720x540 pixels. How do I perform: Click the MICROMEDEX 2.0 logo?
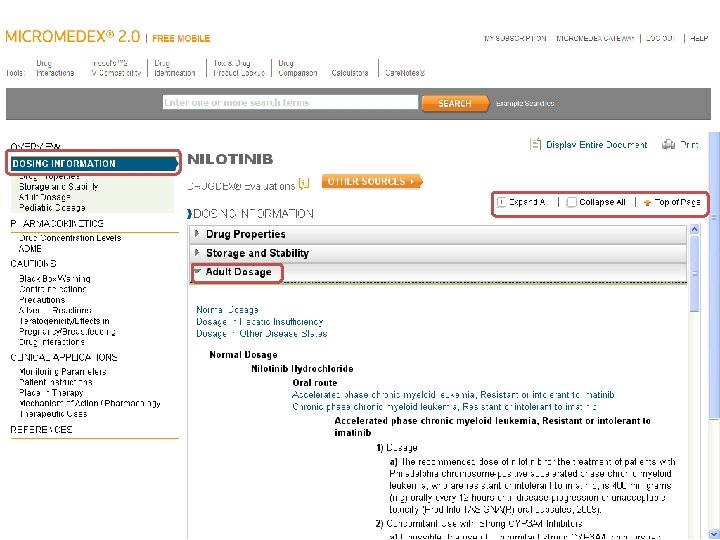pyautogui.click(x=73, y=37)
